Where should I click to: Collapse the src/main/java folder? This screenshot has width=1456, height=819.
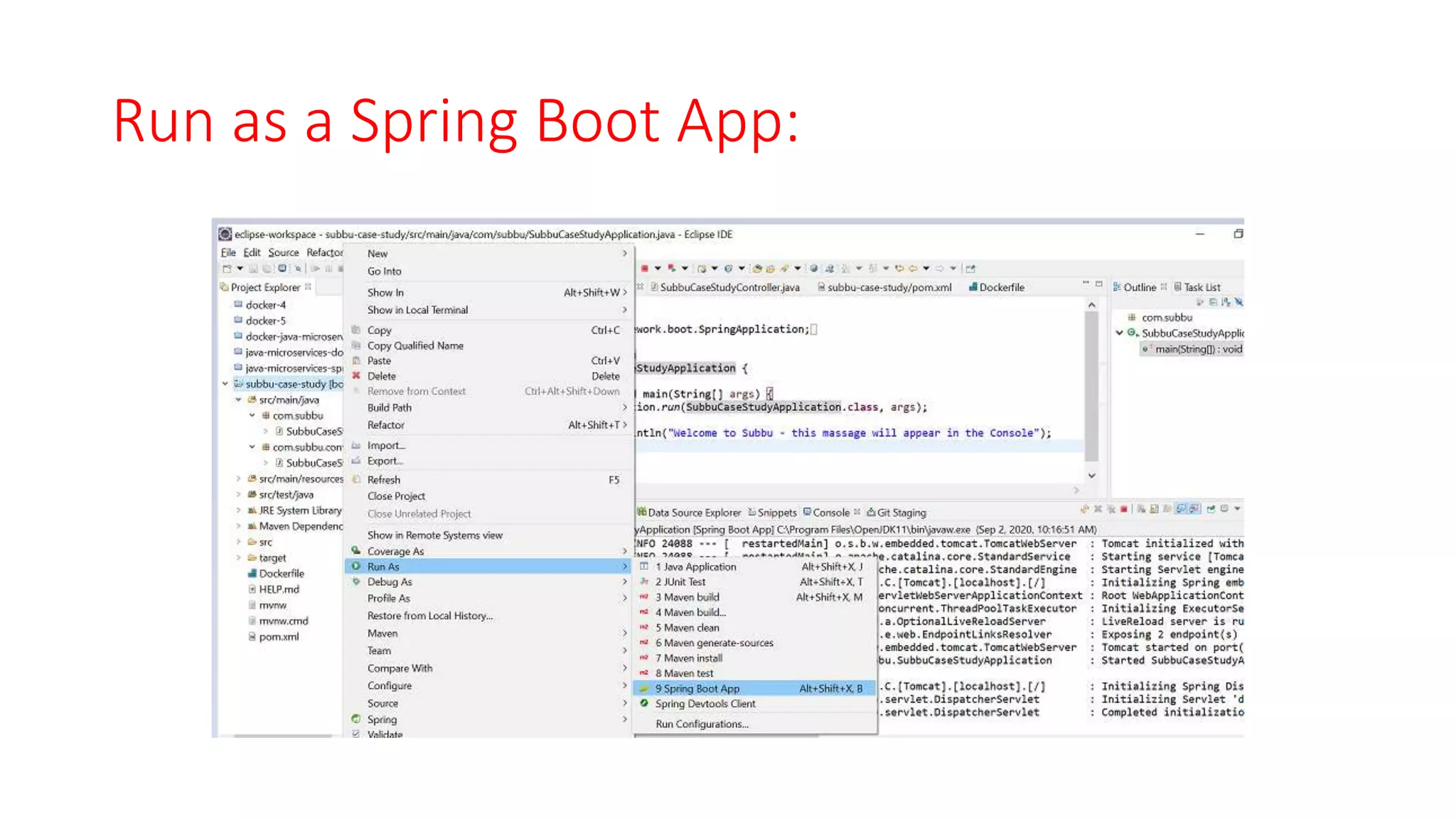click(x=239, y=400)
